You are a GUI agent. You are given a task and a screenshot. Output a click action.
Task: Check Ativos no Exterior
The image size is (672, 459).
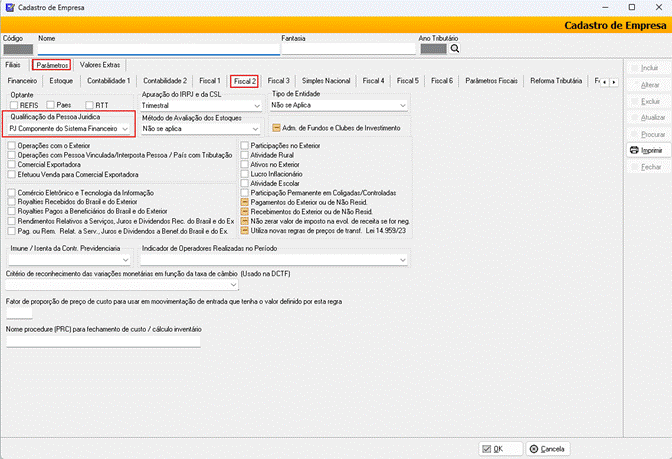pyautogui.click(x=244, y=165)
